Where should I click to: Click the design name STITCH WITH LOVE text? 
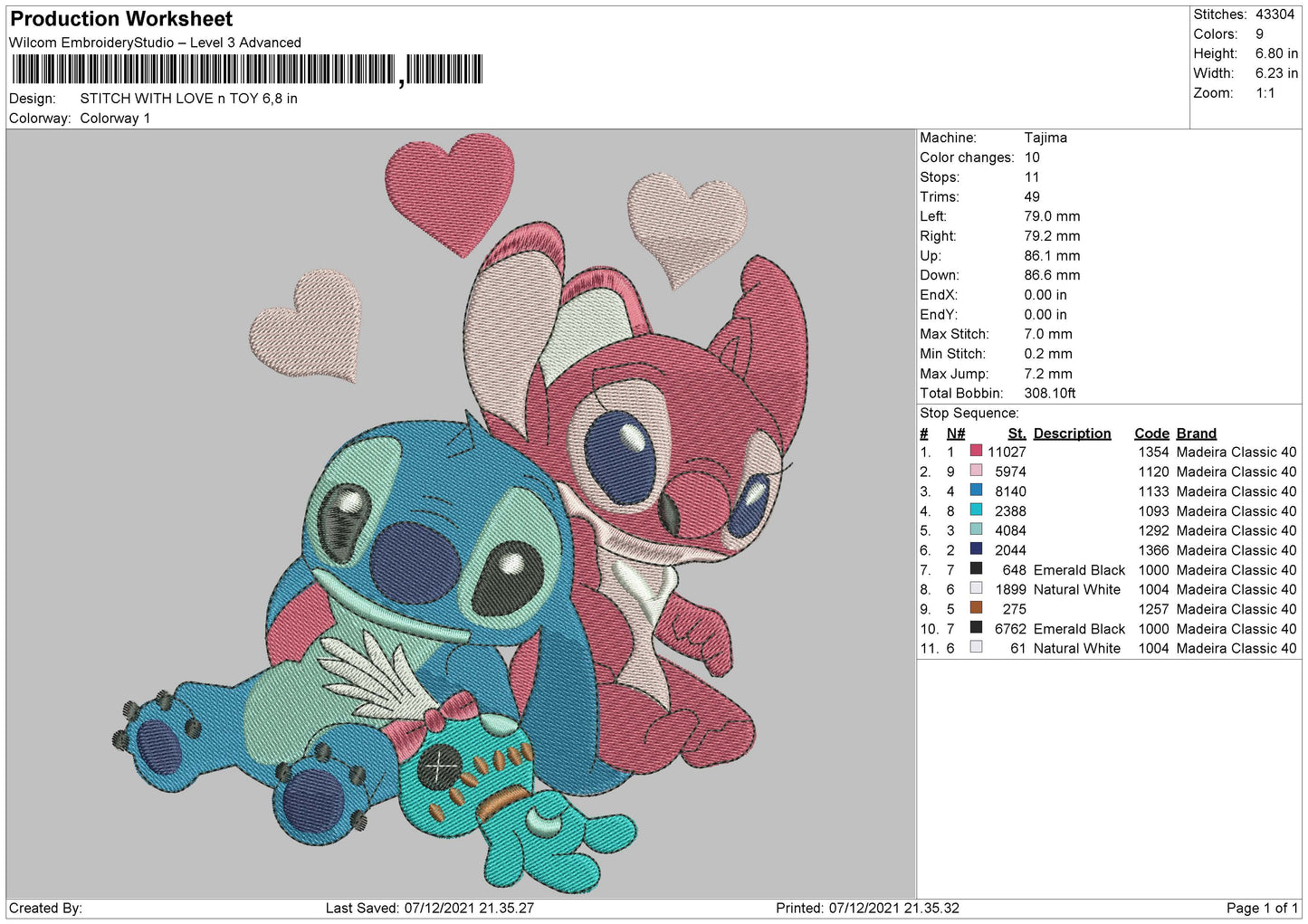[x=188, y=99]
